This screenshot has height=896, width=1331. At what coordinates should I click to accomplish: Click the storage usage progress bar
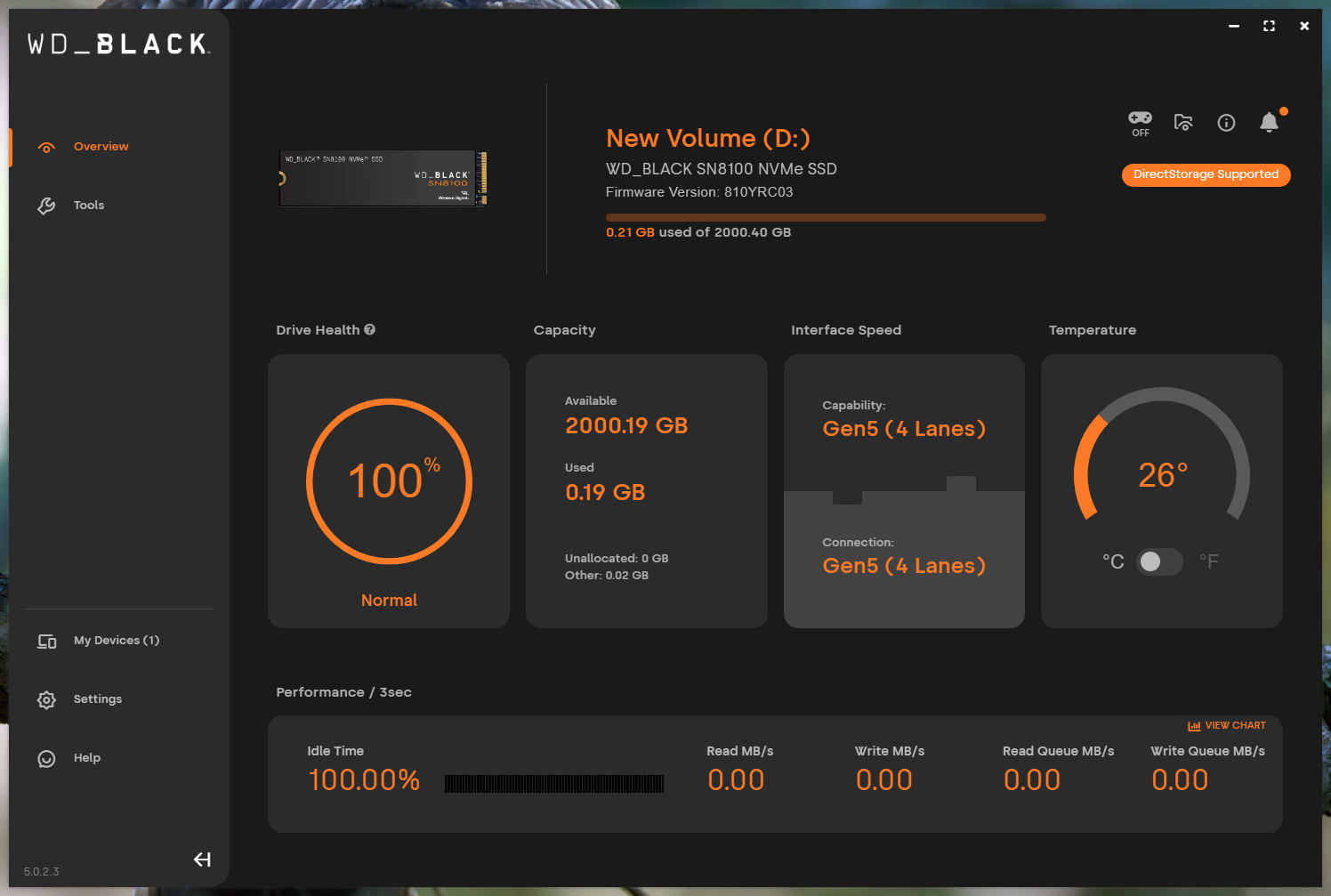(825, 217)
